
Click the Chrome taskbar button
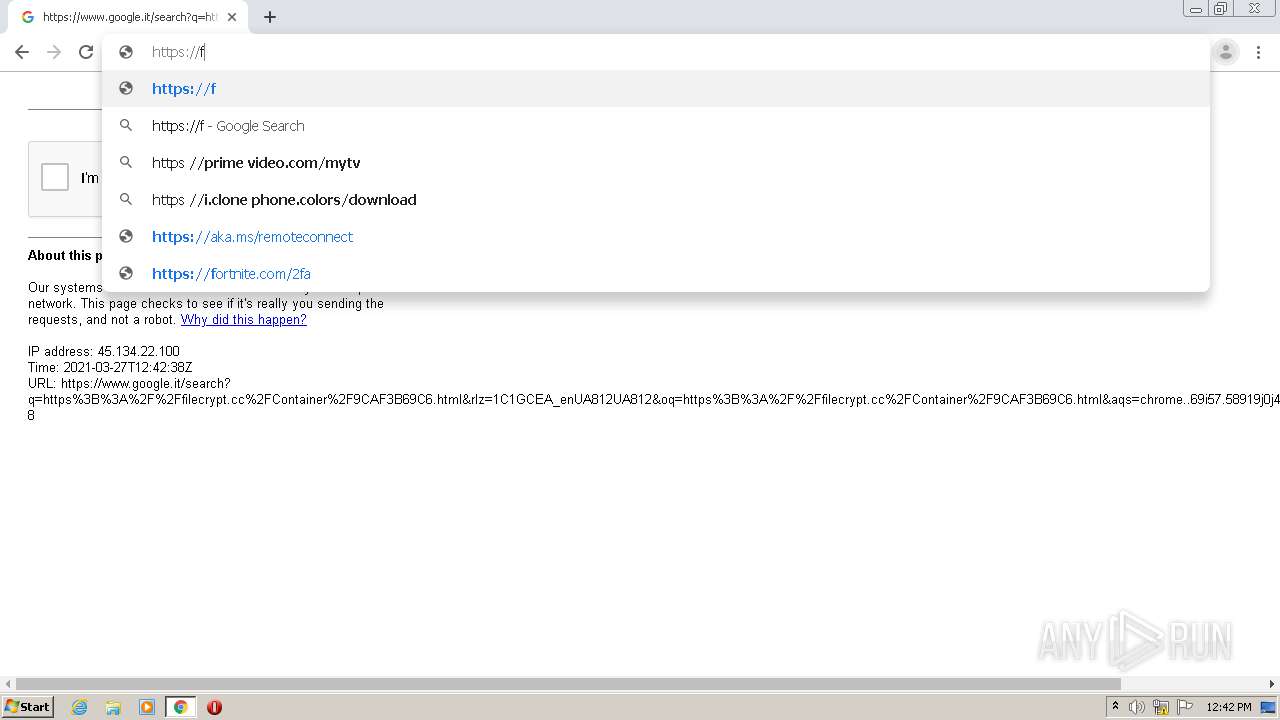[x=180, y=707]
